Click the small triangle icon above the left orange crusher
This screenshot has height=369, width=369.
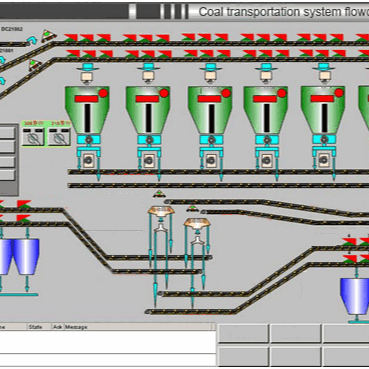159,194
